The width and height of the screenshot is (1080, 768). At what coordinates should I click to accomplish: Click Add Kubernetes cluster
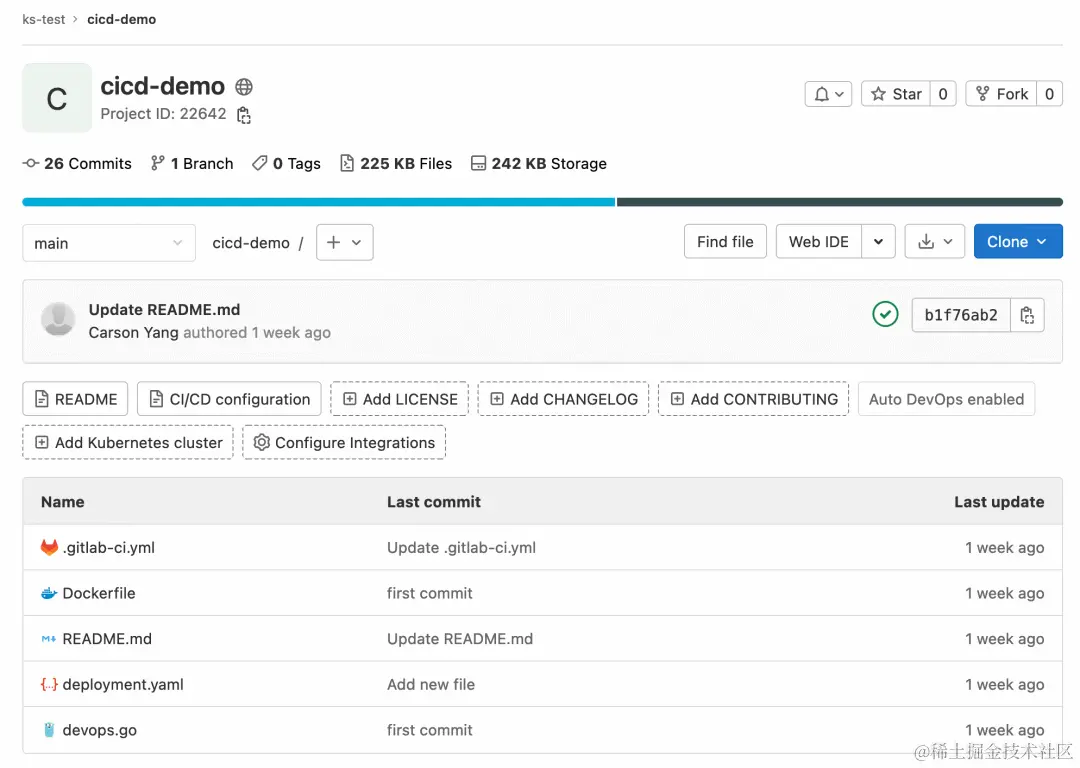[x=128, y=443]
